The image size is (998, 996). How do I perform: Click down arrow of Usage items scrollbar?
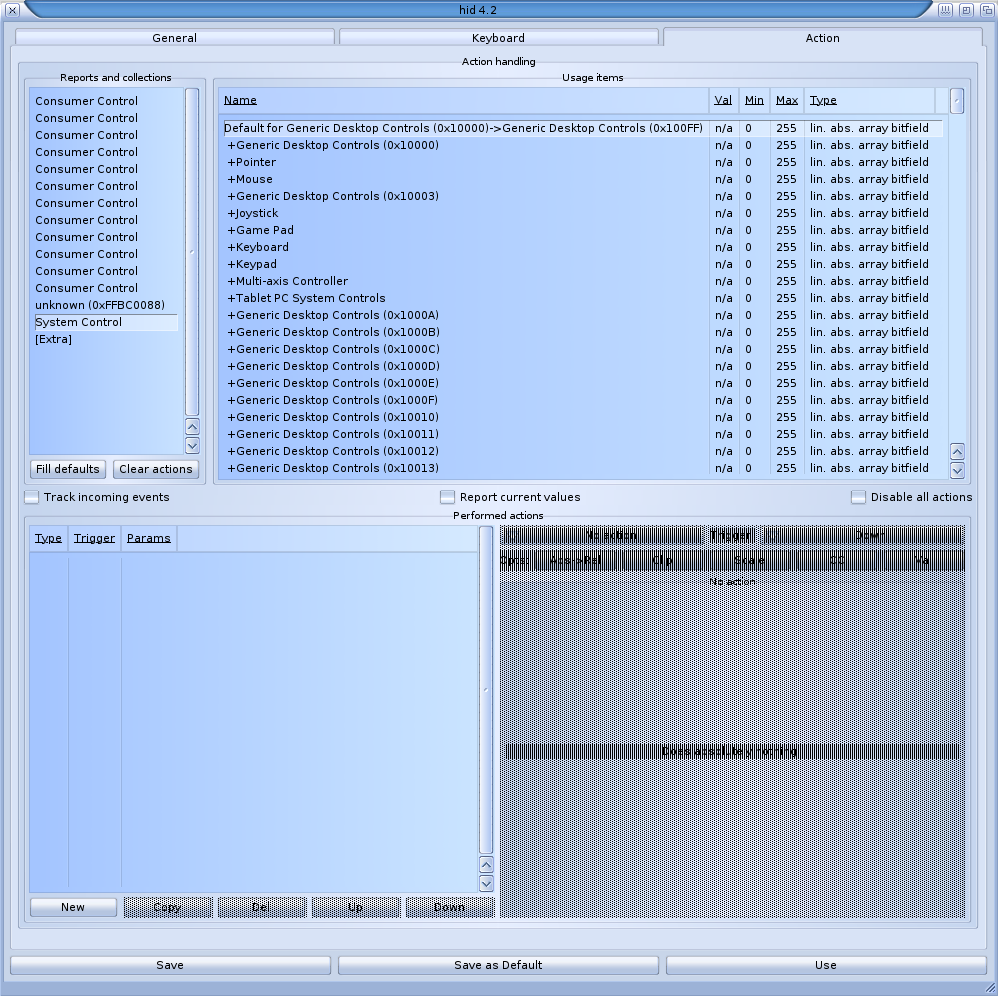click(x=957, y=469)
